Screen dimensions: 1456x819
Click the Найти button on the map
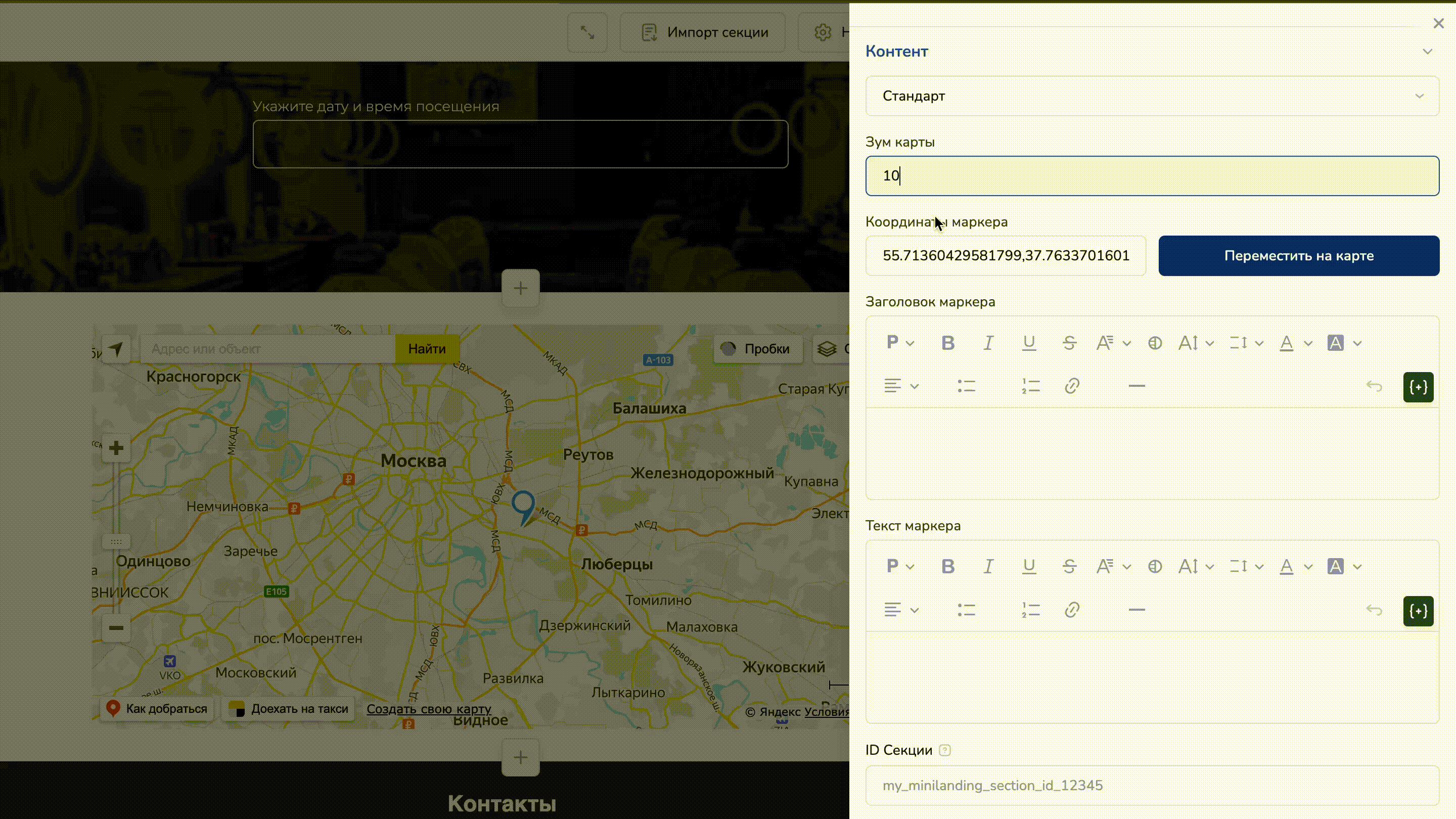pos(427,349)
